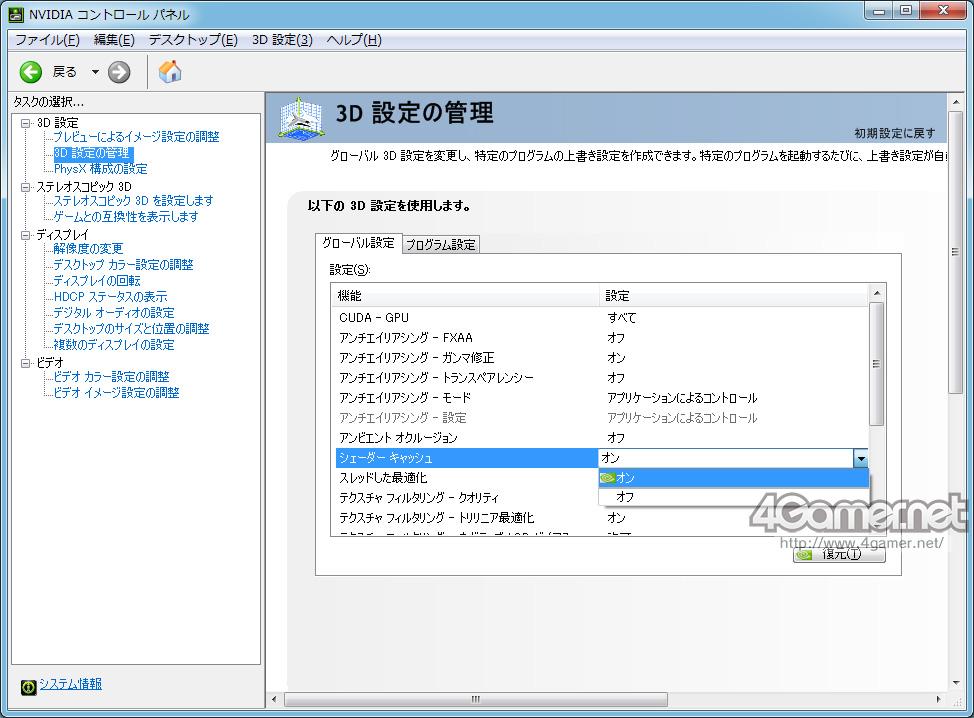Viewport: 974px width, 718px height.
Task: Collapse the 3D 設定 tree node
Action: [25, 123]
